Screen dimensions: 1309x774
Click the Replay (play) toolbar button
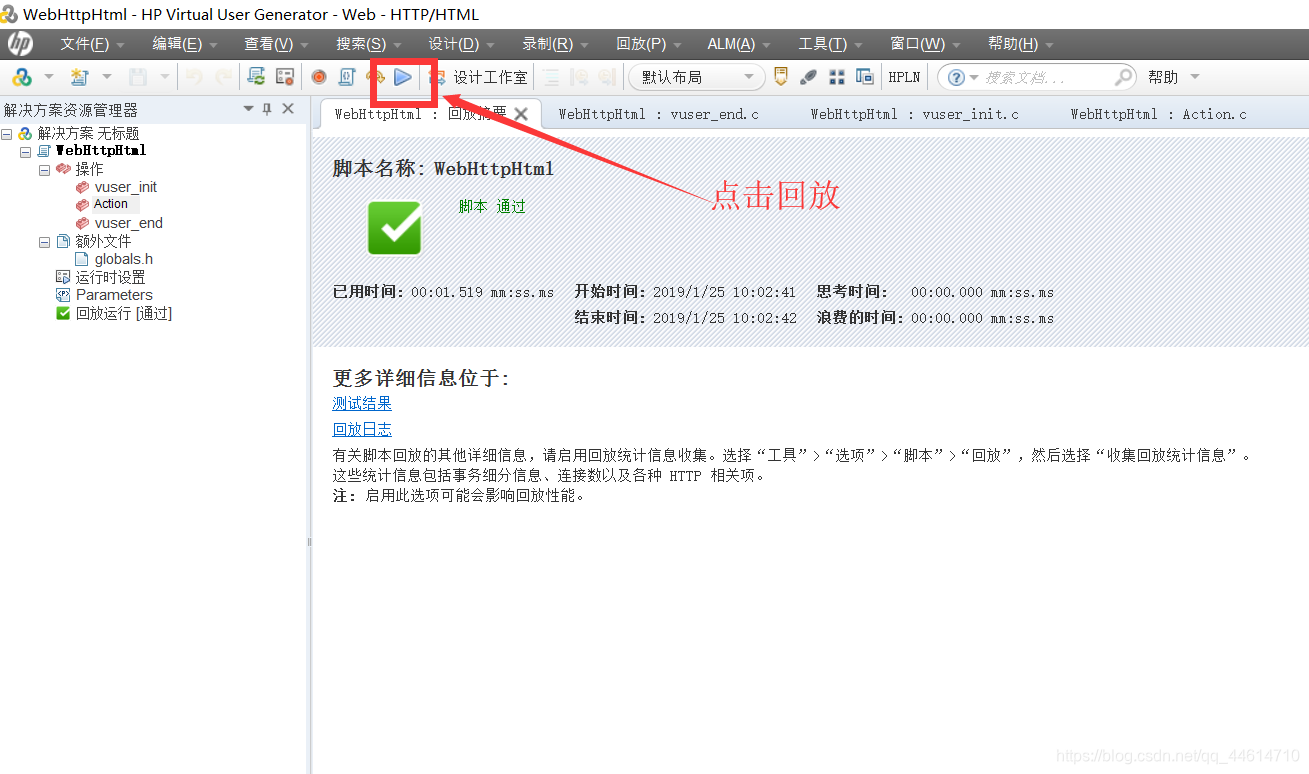(x=403, y=77)
